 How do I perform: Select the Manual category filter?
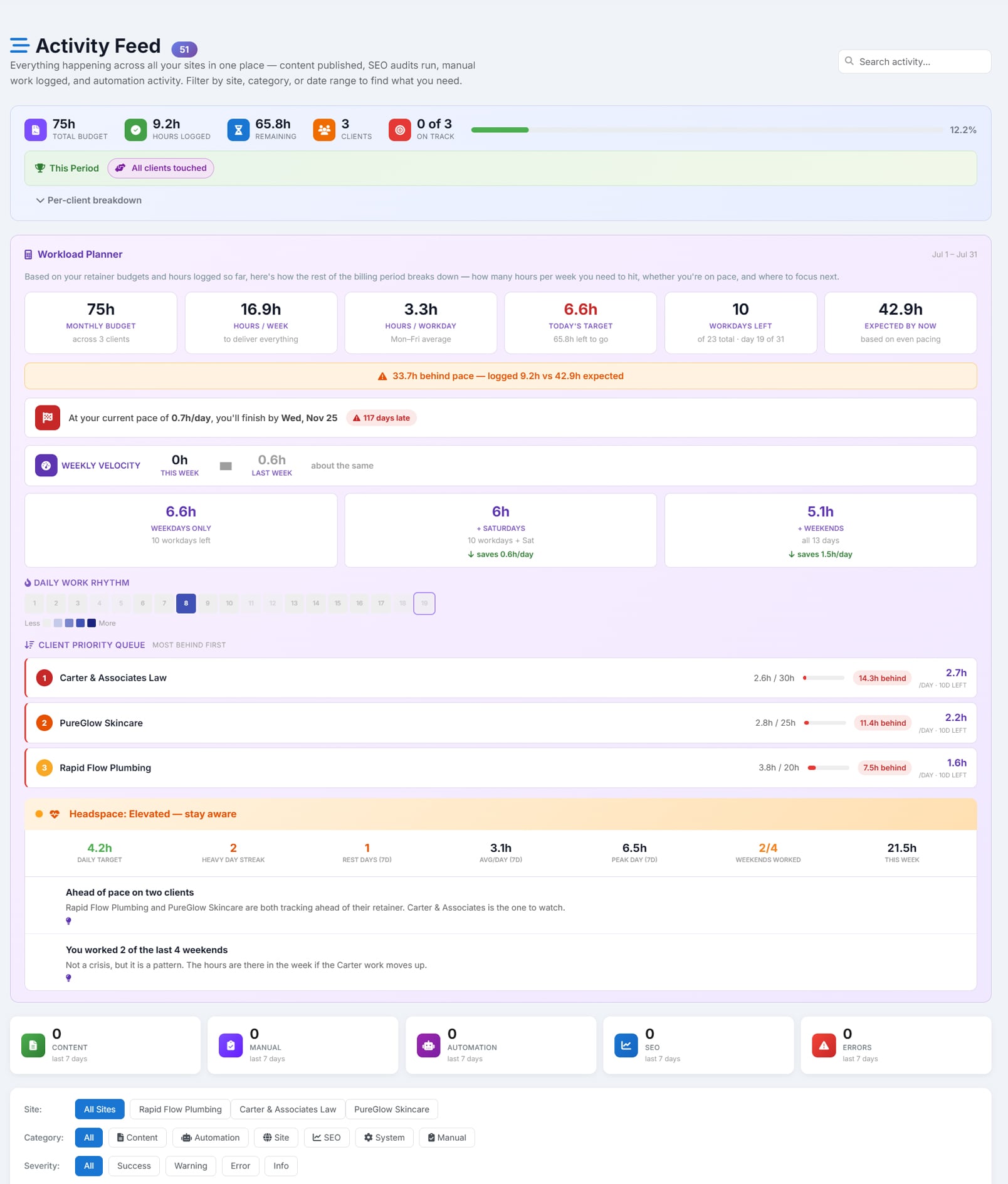(x=447, y=1137)
